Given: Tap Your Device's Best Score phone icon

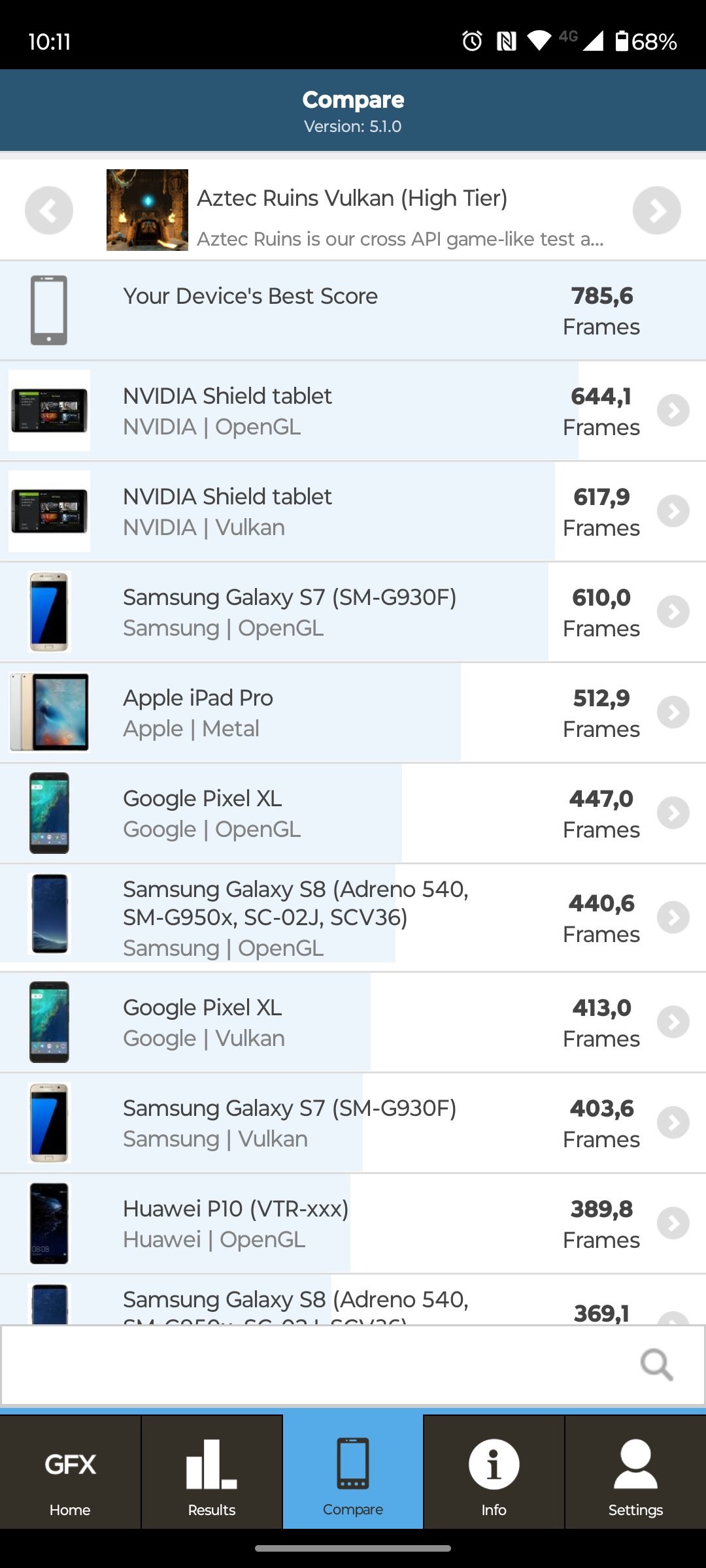Looking at the screenshot, I should pyautogui.click(x=49, y=310).
